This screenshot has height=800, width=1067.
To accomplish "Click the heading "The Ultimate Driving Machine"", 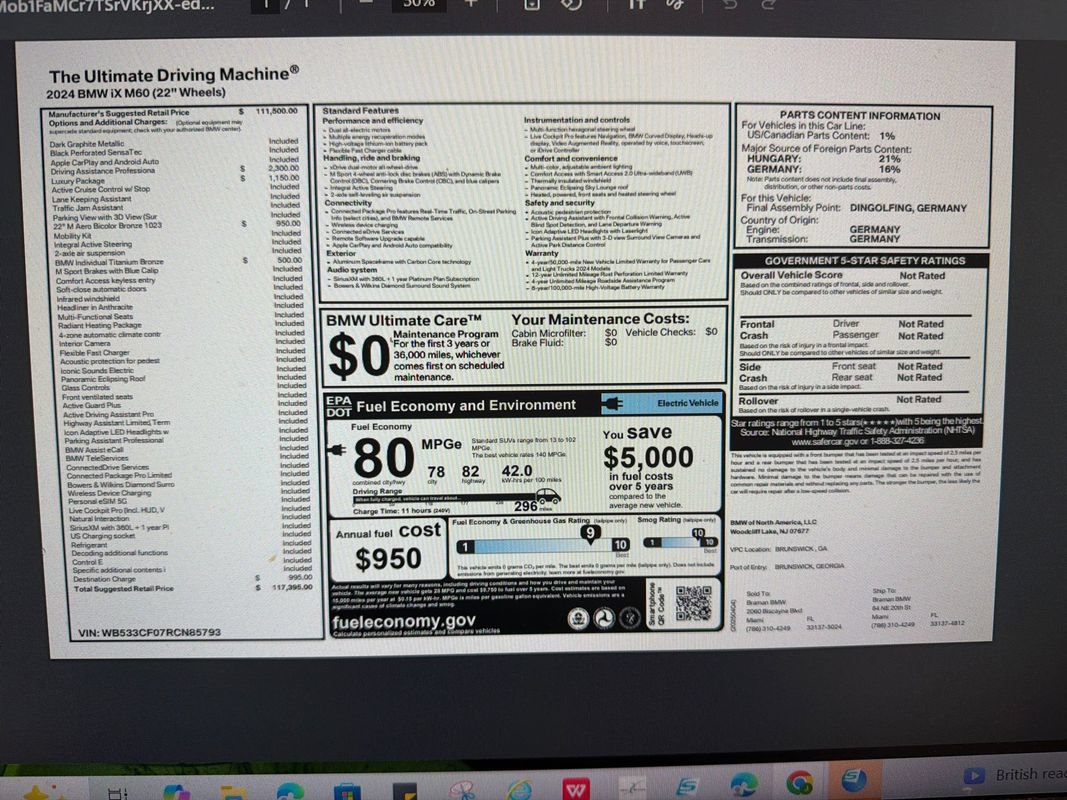I will [x=174, y=75].
